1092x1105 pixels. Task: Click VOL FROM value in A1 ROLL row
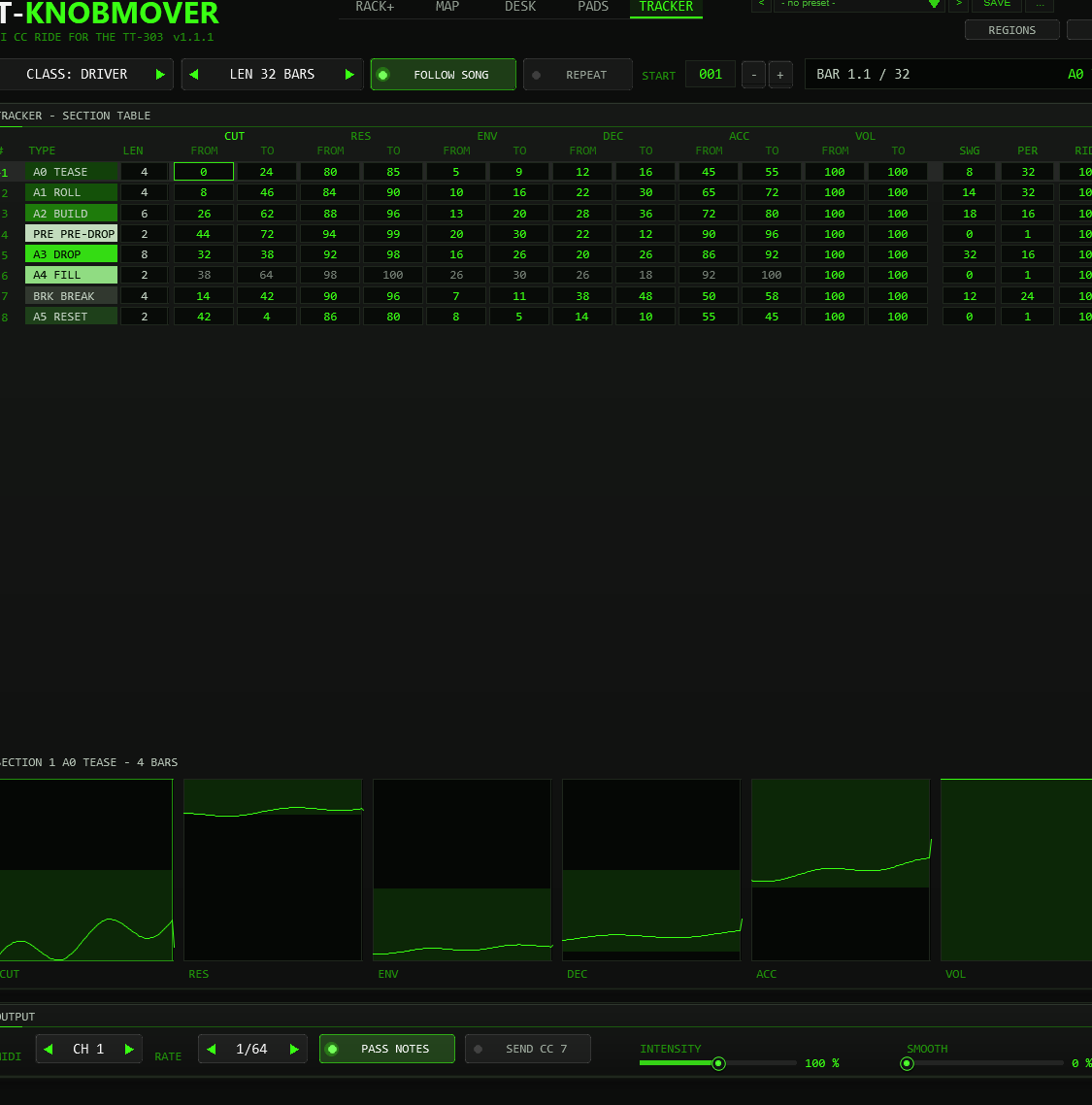835,192
